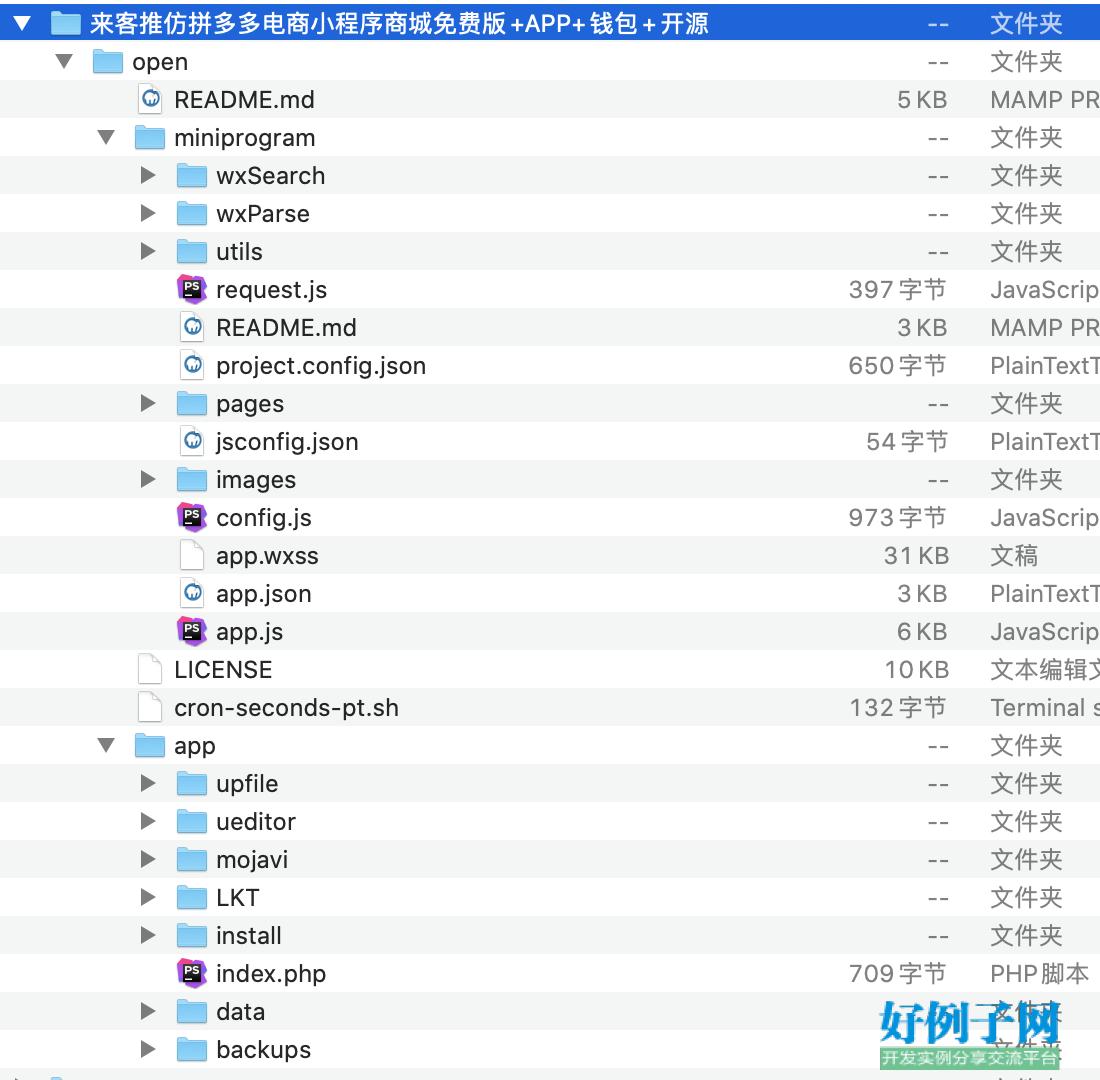The height and width of the screenshot is (1080, 1100).
Task: Expand the backups folder triangle
Action: point(147,1049)
